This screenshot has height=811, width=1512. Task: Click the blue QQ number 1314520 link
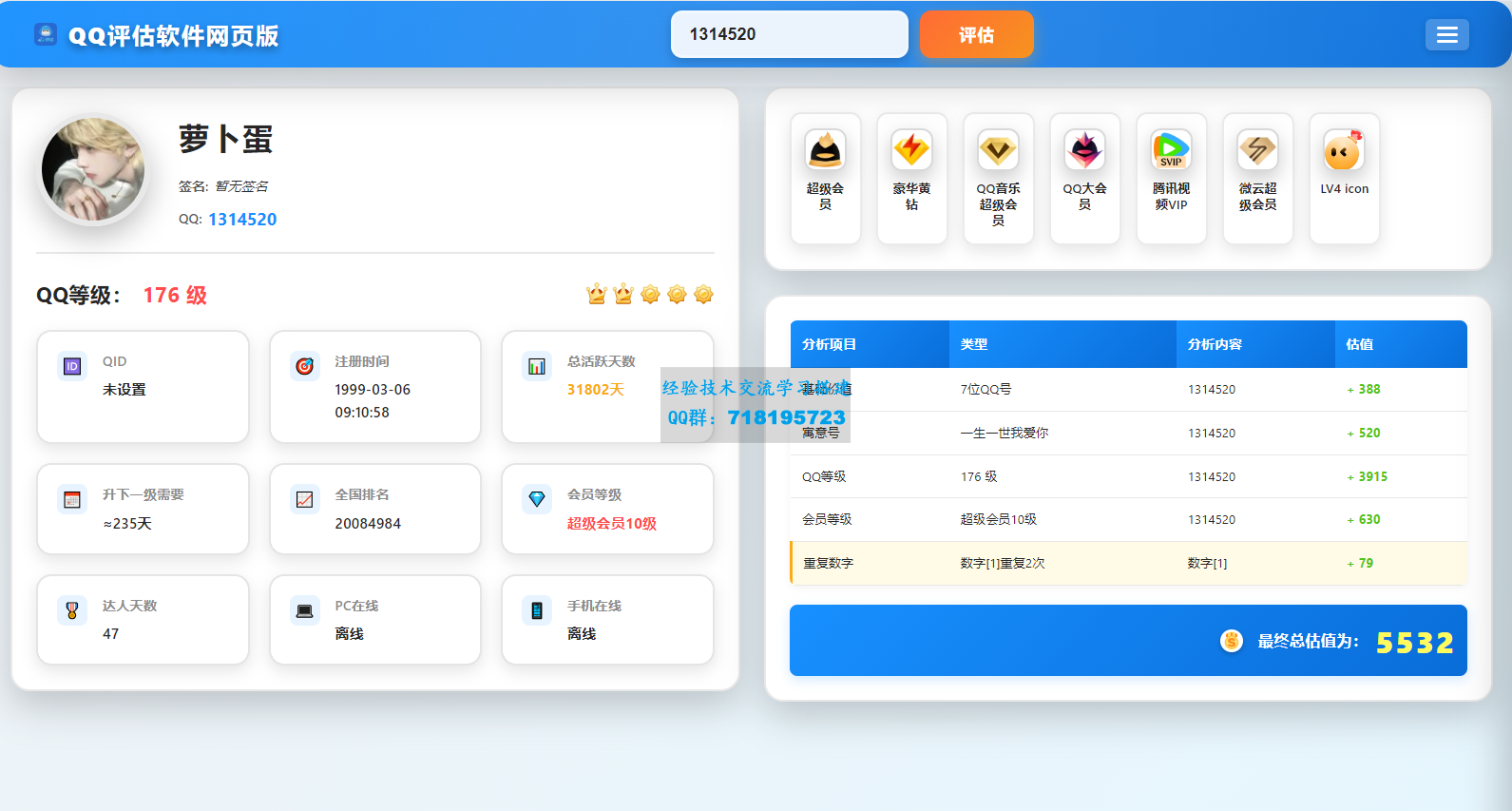[242, 220]
